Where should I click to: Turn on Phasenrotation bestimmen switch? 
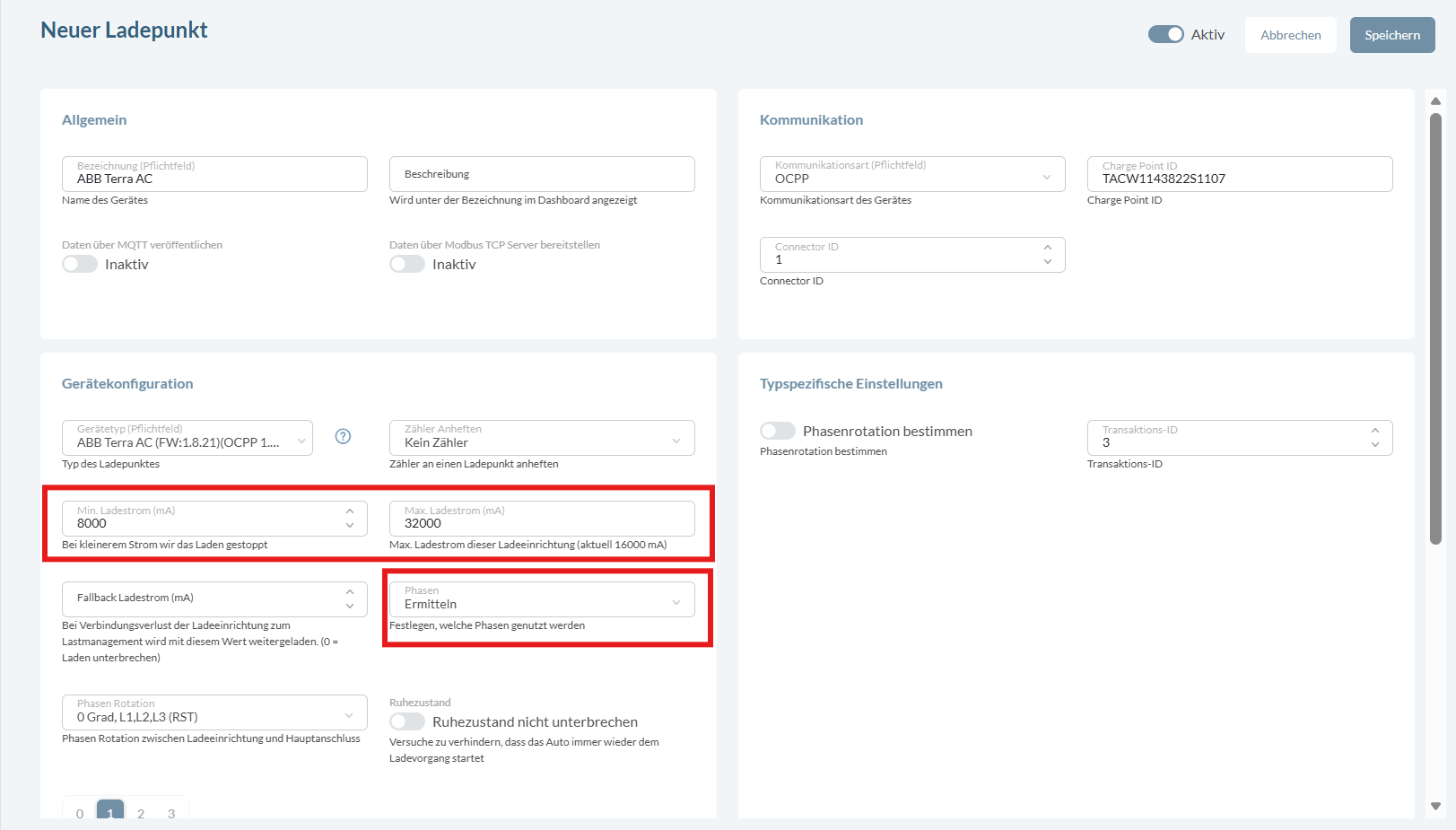click(x=777, y=431)
